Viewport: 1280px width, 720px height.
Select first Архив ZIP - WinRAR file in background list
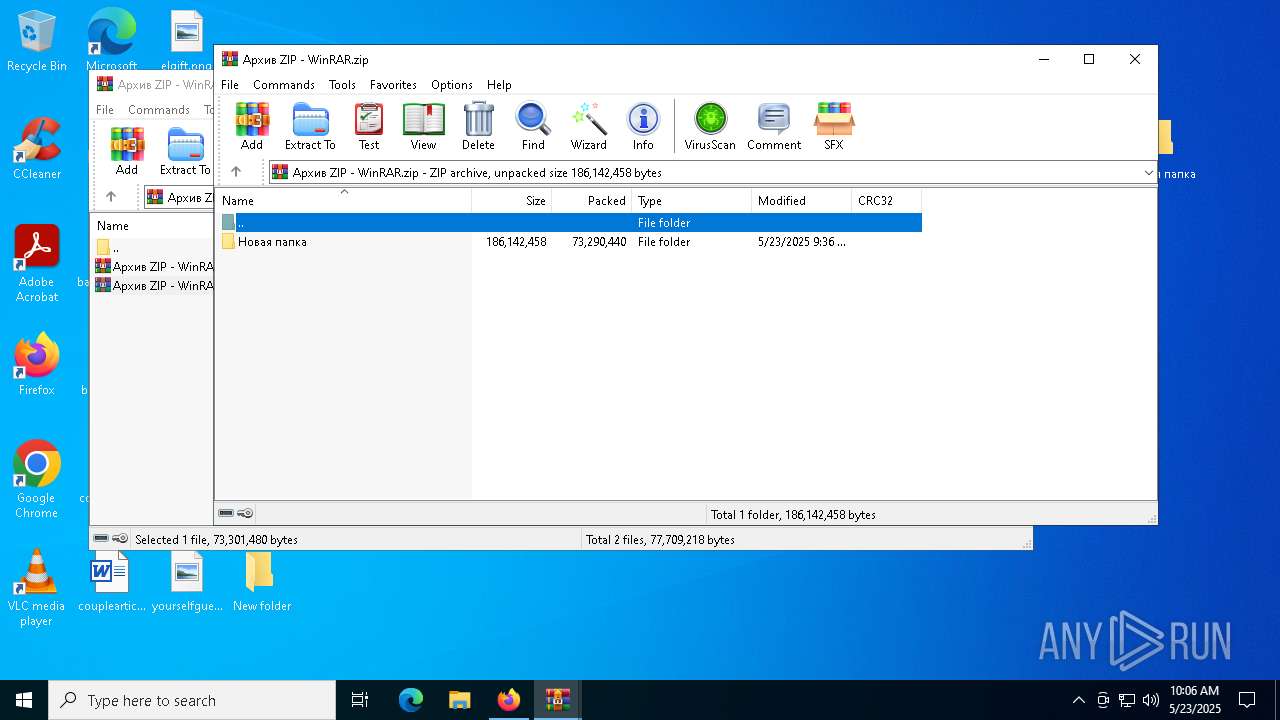pos(153,267)
